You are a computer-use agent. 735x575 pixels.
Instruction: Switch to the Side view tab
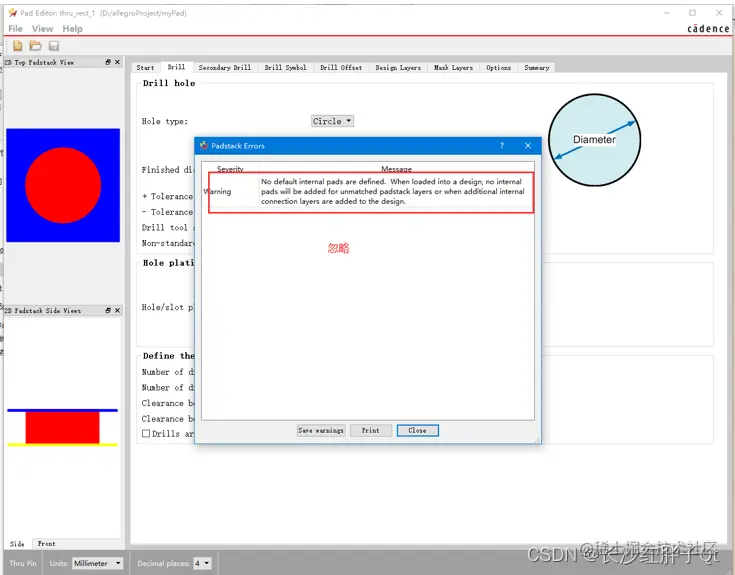[x=17, y=544]
